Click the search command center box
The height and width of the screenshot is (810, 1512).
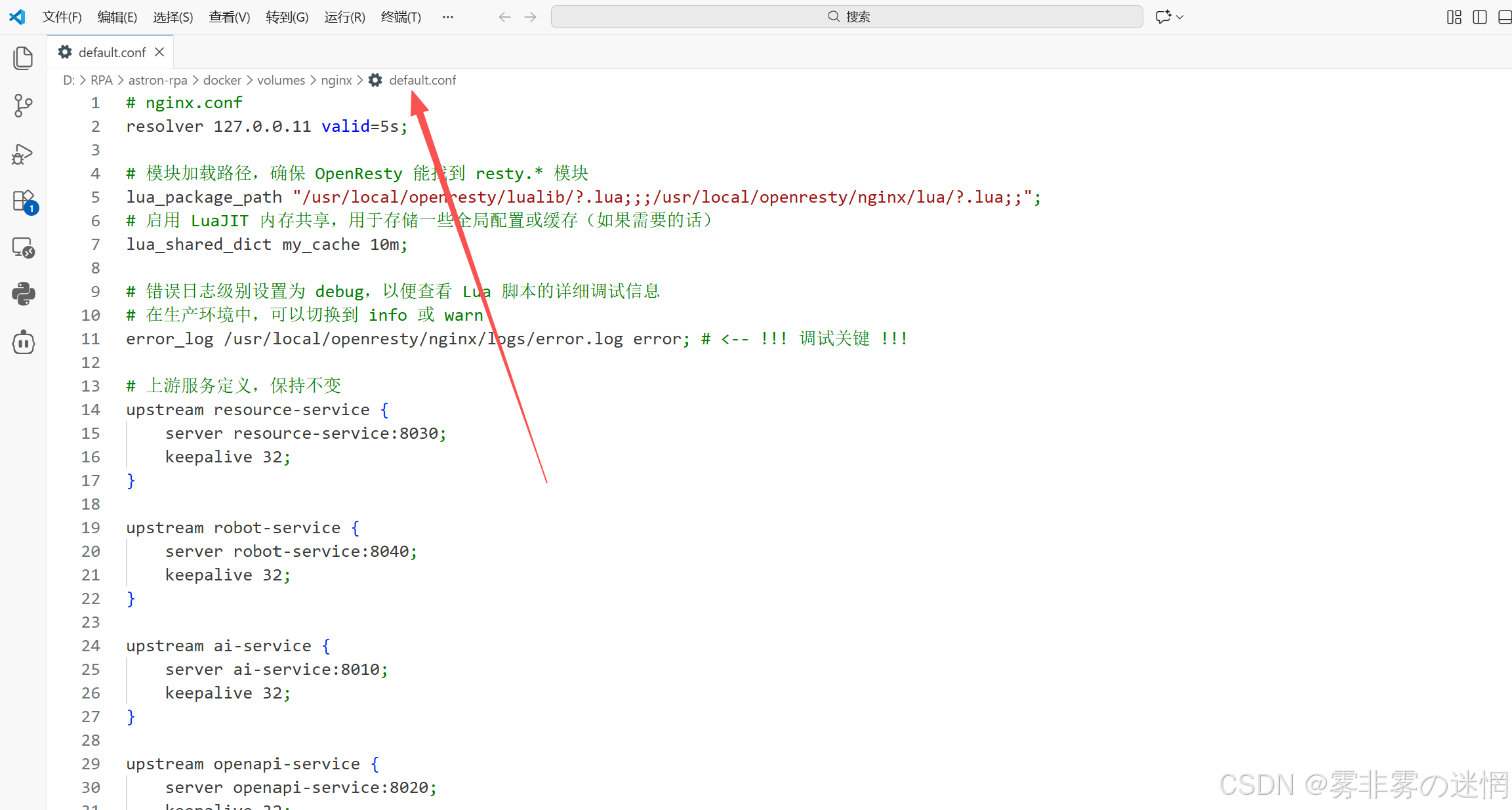click(x=847, y=17)
